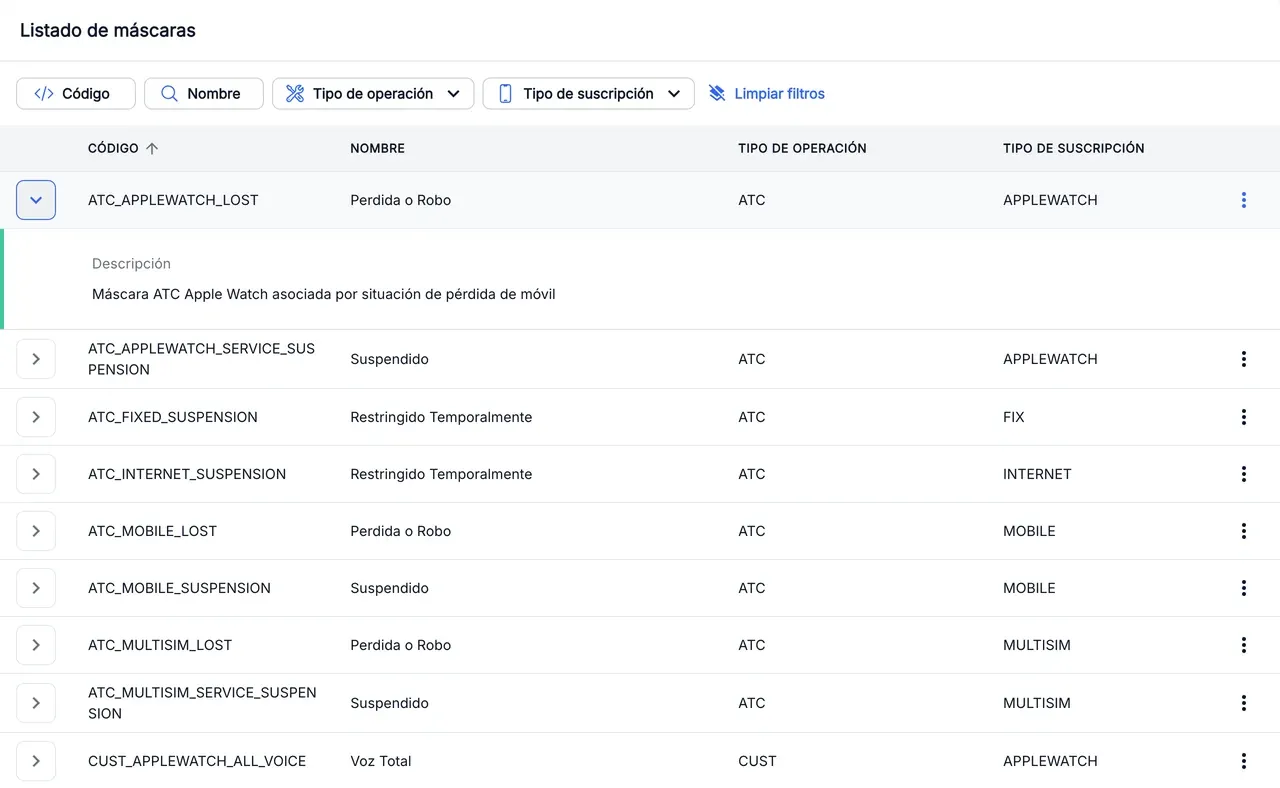Screen dimensions: 1280x788
Task: Click the Código filter button
Action: (x=76, y=93)
